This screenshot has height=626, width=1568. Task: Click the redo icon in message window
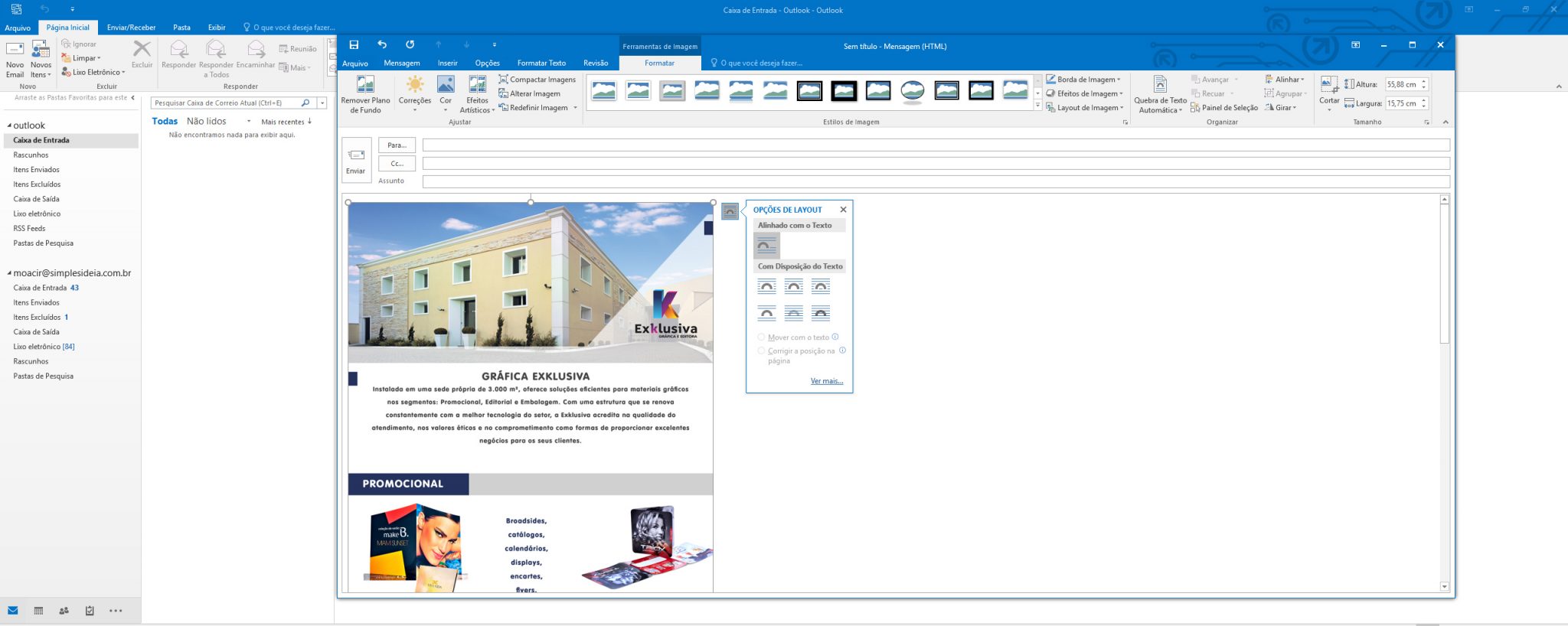pyautogui.click(x=410, y=45)
